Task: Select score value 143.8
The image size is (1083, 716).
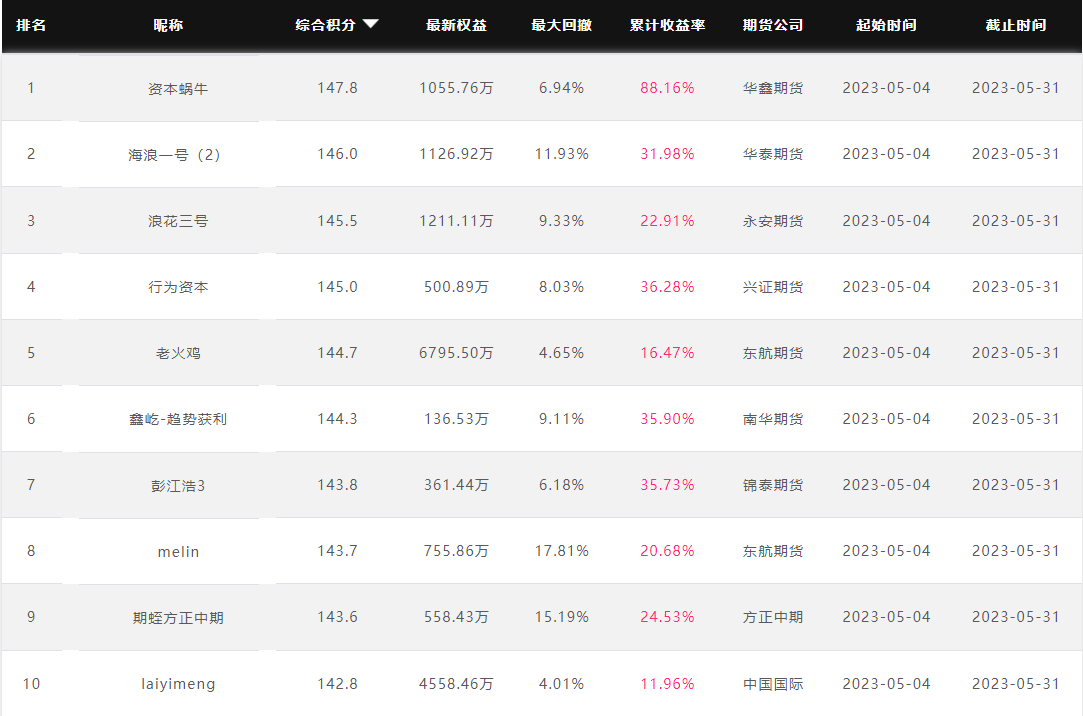Action: (337, 485)
